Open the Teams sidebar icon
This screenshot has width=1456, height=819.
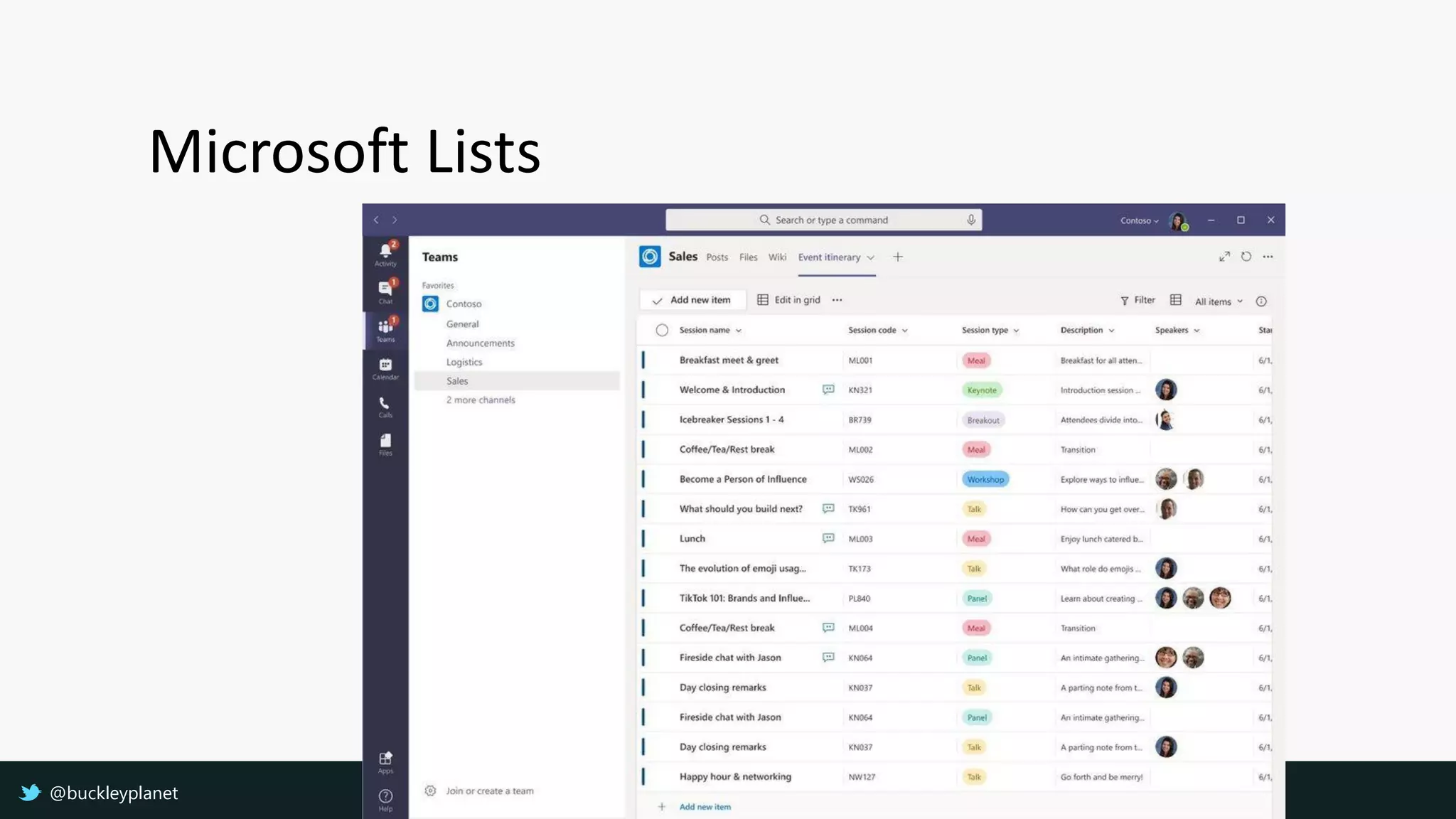(385, 330)
